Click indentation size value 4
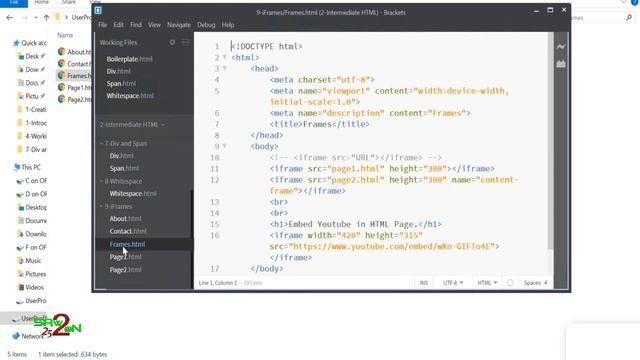 545,282
